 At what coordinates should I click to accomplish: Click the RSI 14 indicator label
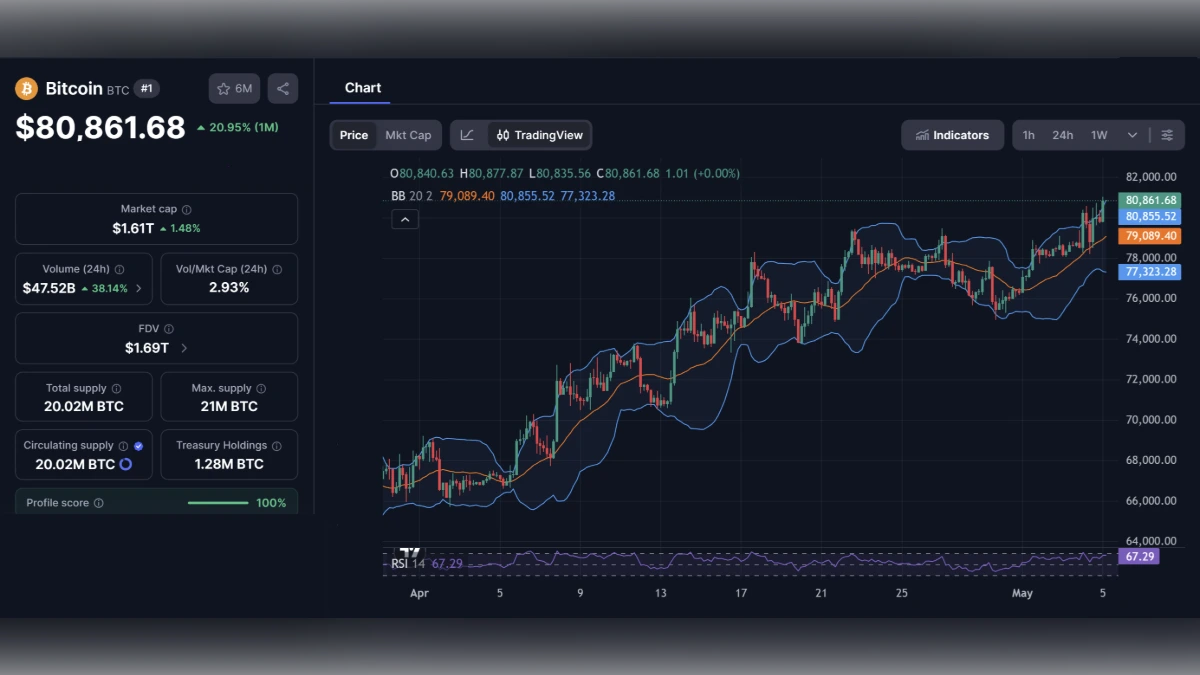tap(408, 564)
